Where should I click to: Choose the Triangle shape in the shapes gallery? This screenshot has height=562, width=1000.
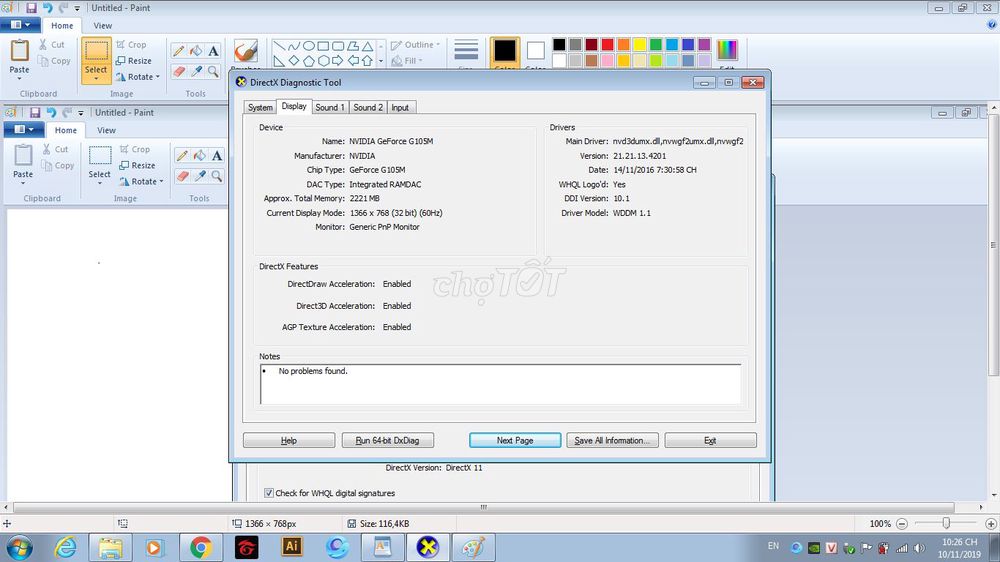point(367,46)
